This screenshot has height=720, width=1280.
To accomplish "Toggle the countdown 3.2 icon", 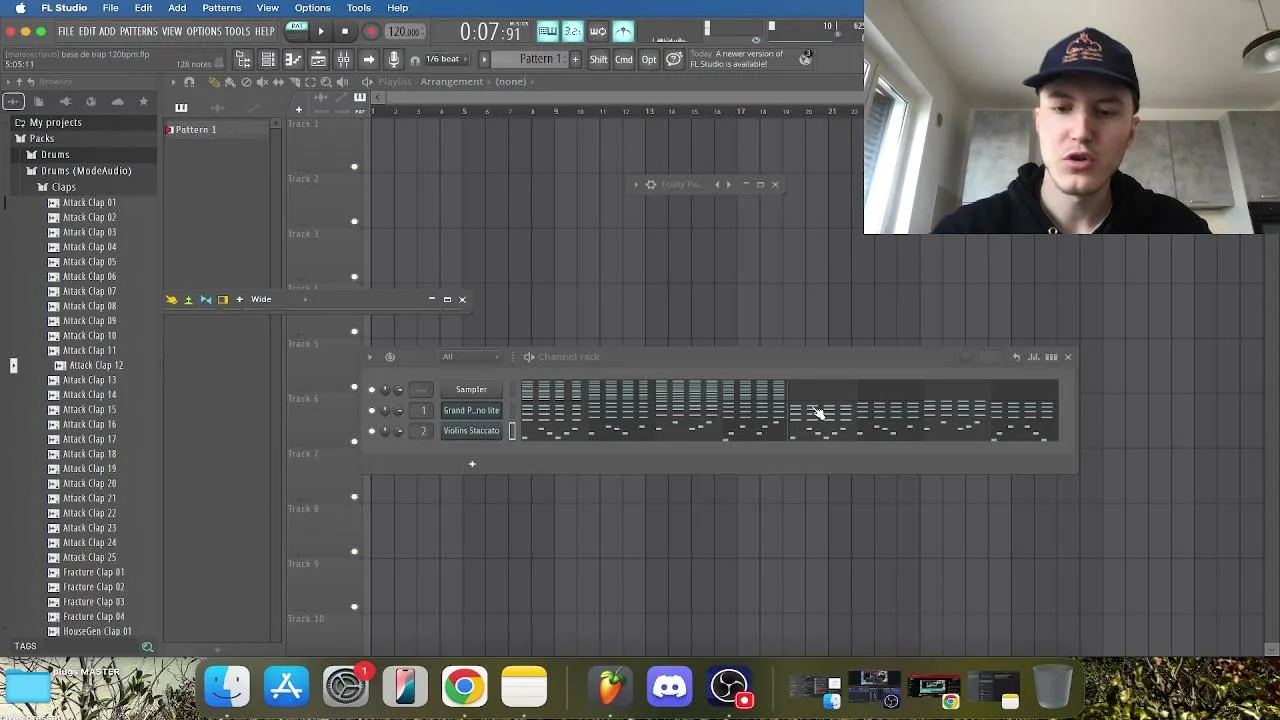I will click(573, 32).
